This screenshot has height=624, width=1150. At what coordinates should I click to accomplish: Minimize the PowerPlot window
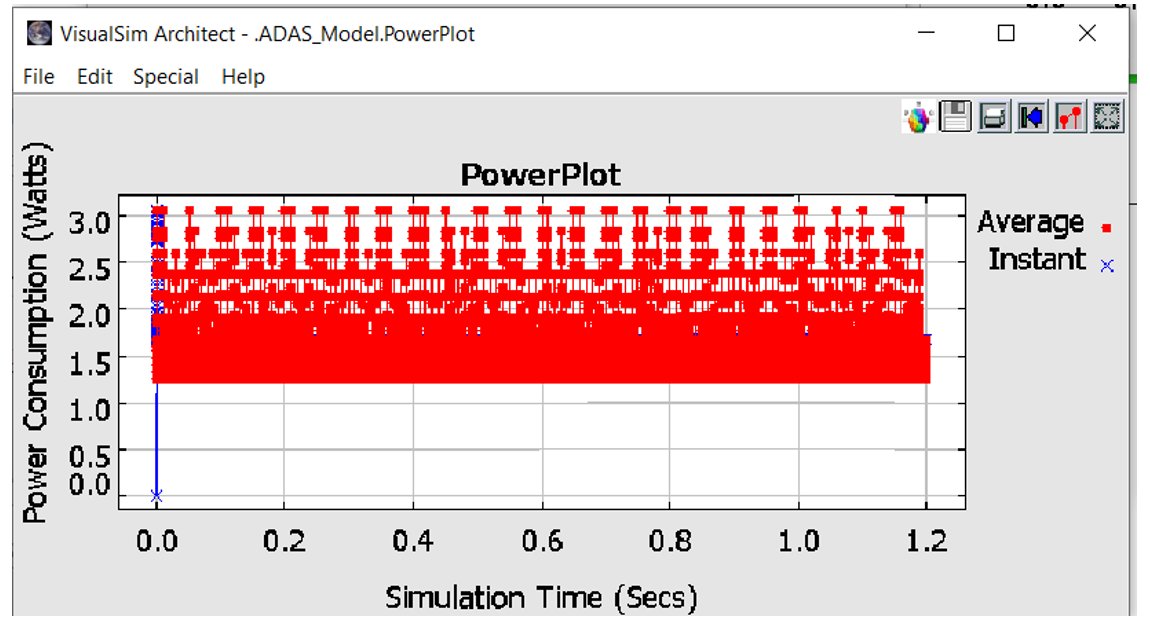click(x=926, y=33)
